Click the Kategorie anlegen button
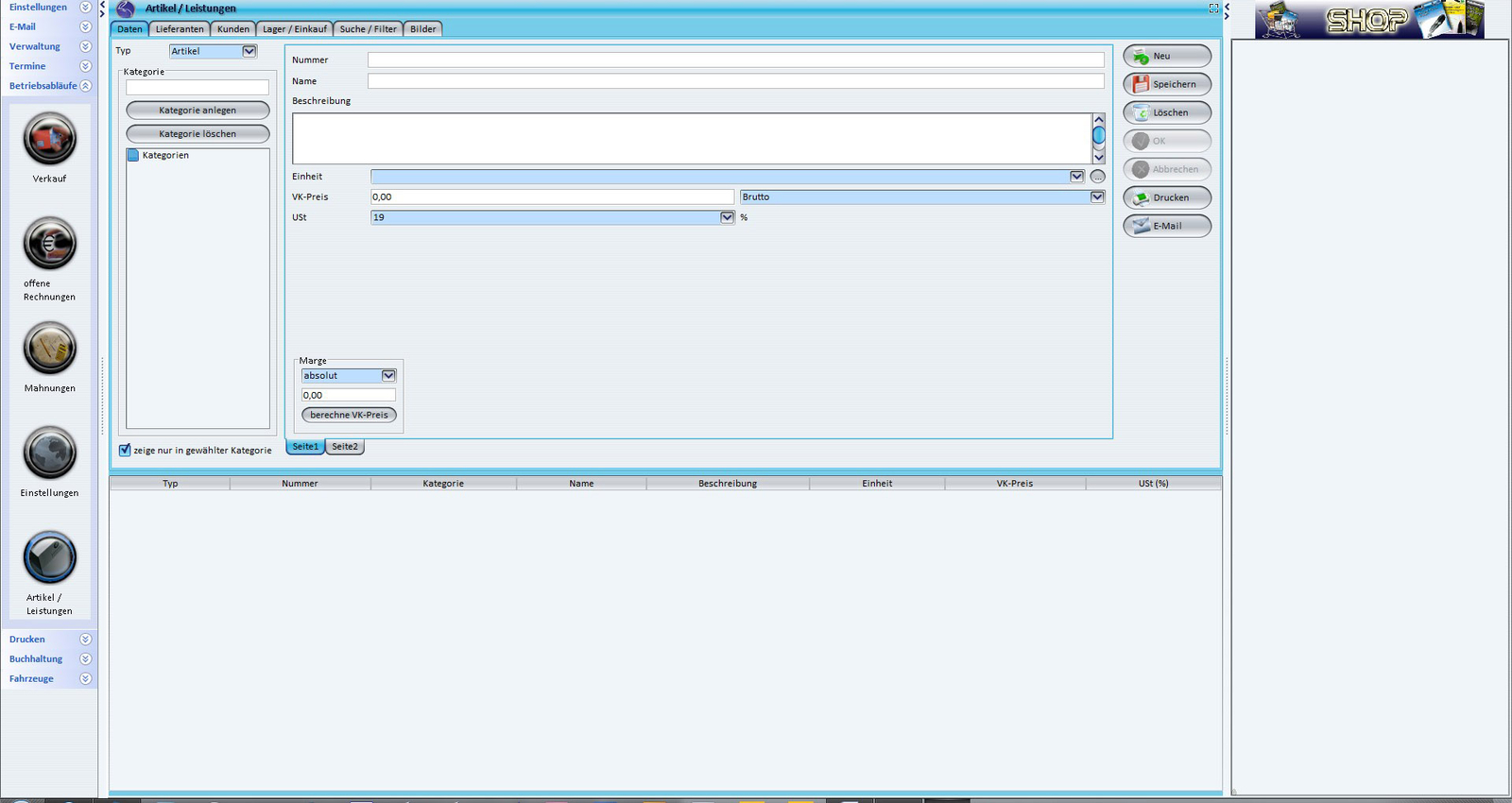1512x803 pixels. 198,111
